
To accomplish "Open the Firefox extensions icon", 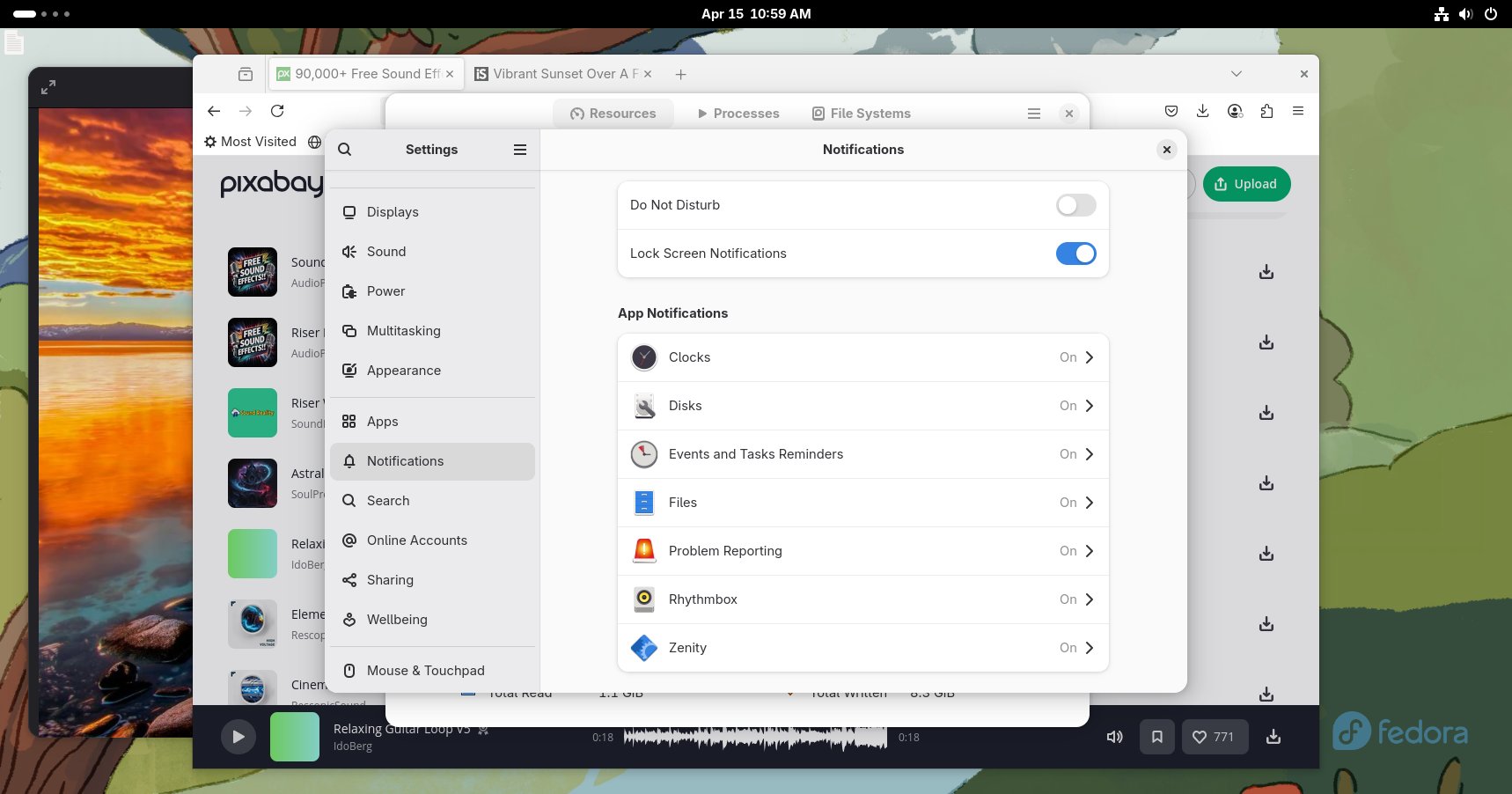I will coord(1266,111).
